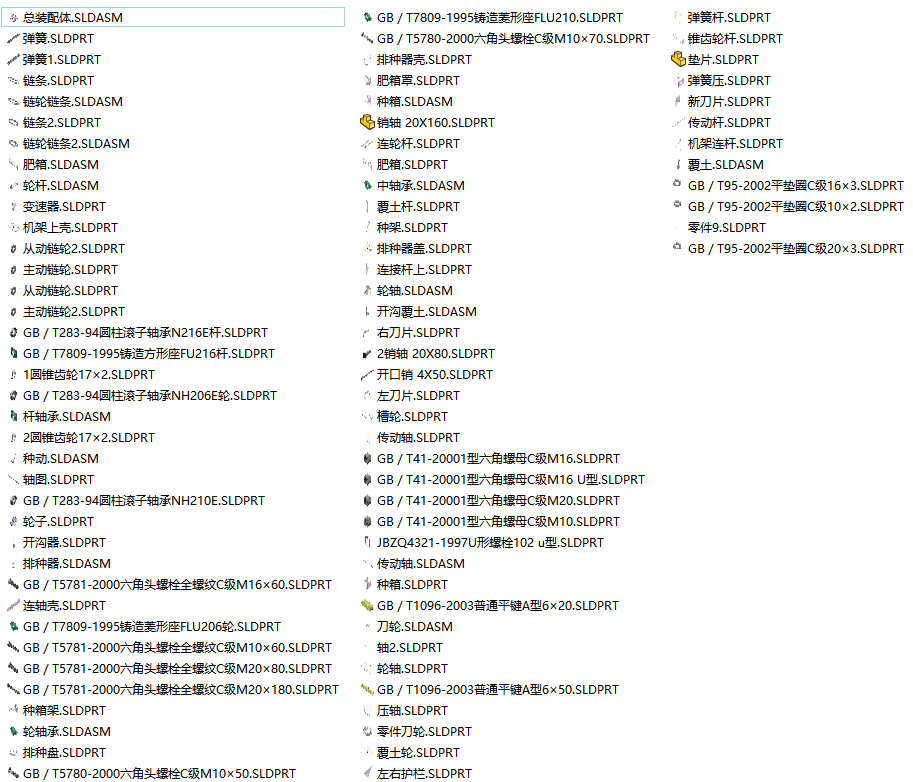Select file 变速器.SLDPRT
This screenshot has width=913, height=782.
pos(64,207)
